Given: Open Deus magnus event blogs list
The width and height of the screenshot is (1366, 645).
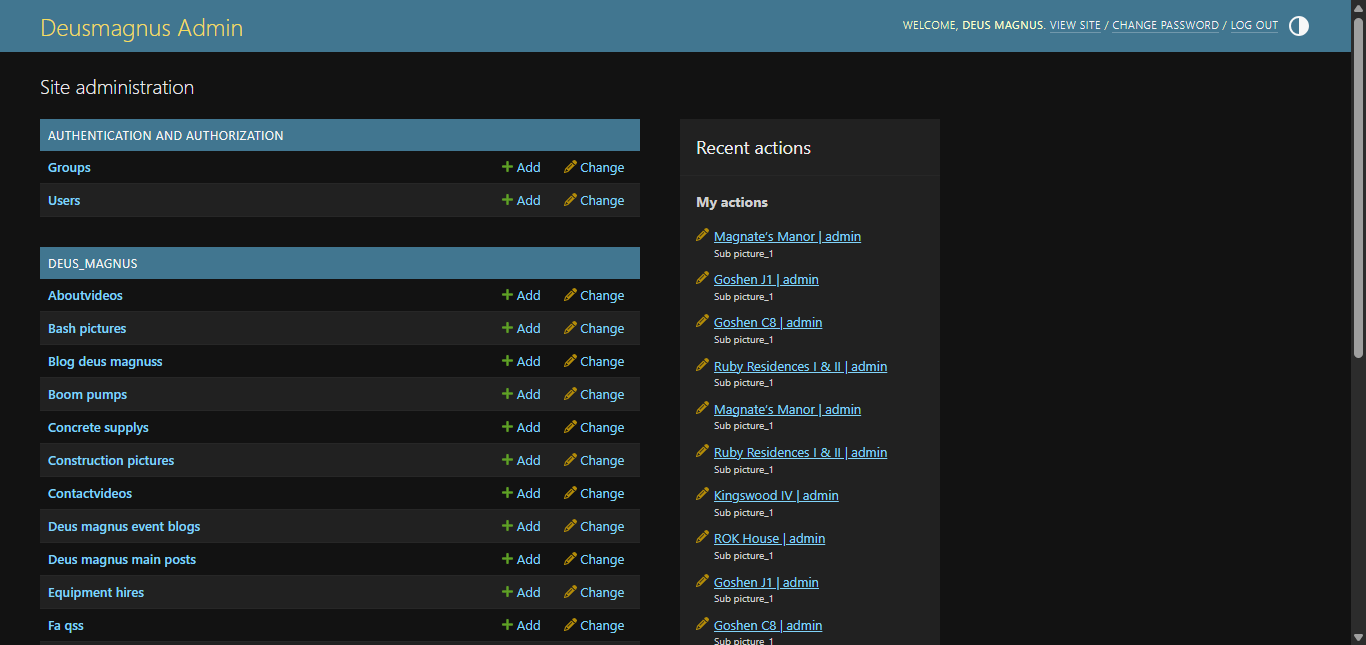Looking at the screenshot, I should tap(124, 526).
